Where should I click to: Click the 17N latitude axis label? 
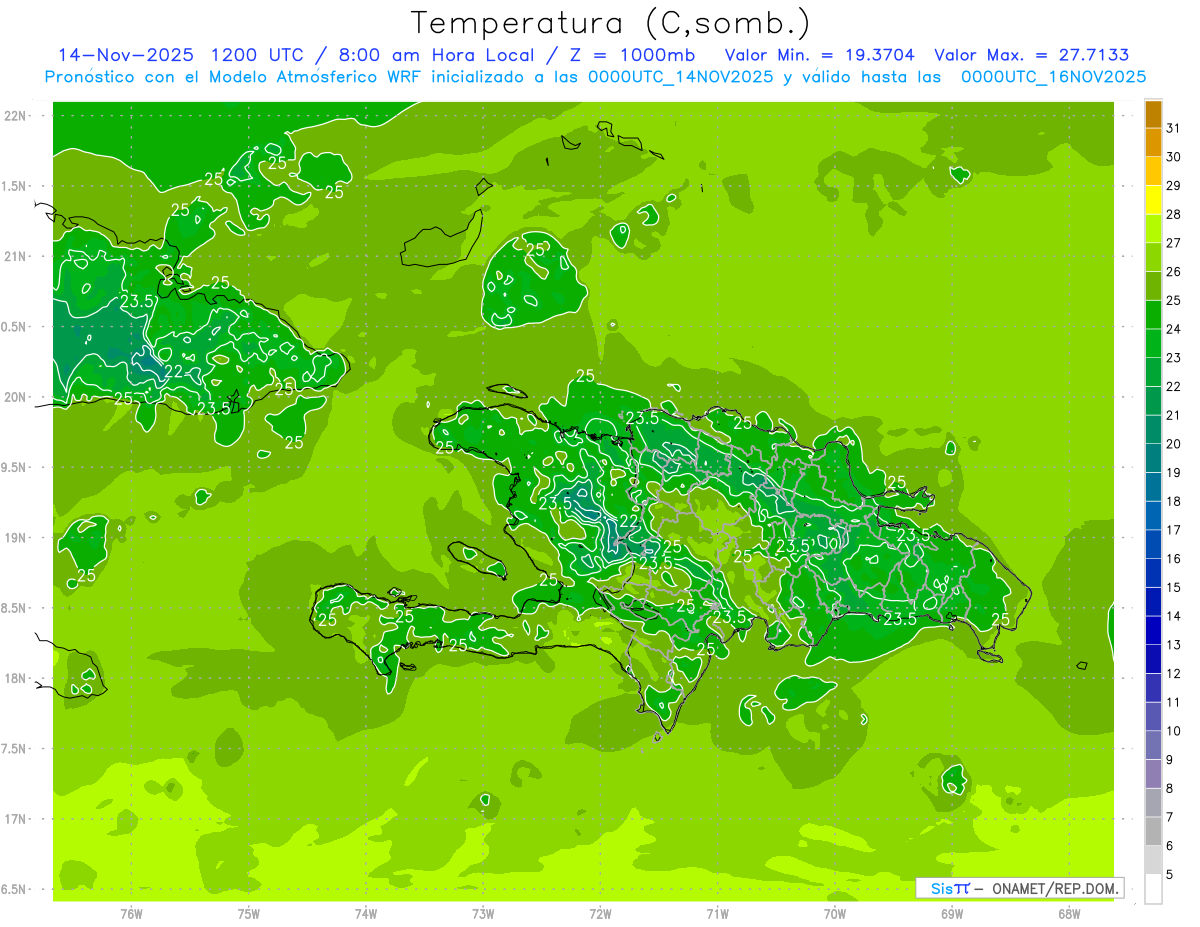pyautogui.click(x=17, y=819)
